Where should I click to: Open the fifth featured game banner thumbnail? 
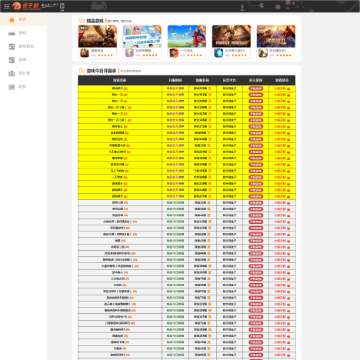pos(276,36)
